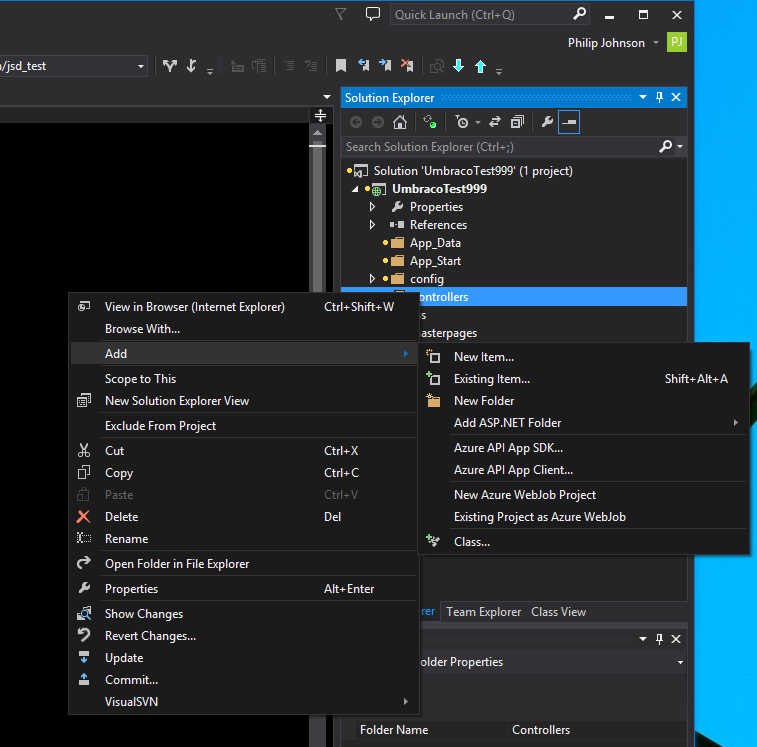The image size is (757, 747).
Task: Collapse the UmbracoTest999 project node
Action: coord(354,189)
